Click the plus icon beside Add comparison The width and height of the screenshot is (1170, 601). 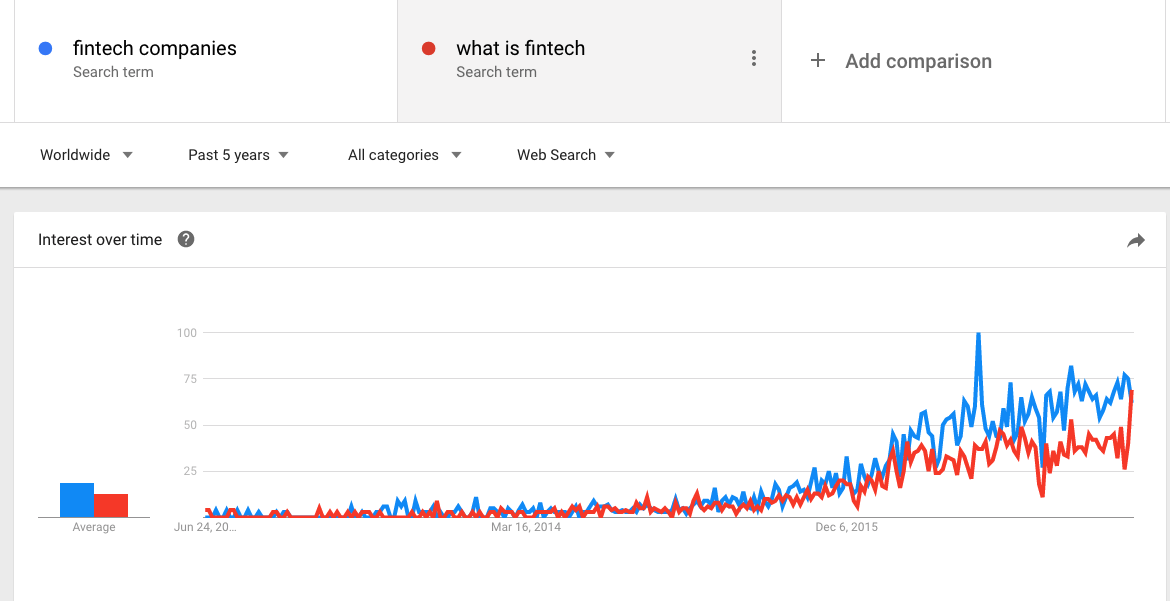click(818, 61)
